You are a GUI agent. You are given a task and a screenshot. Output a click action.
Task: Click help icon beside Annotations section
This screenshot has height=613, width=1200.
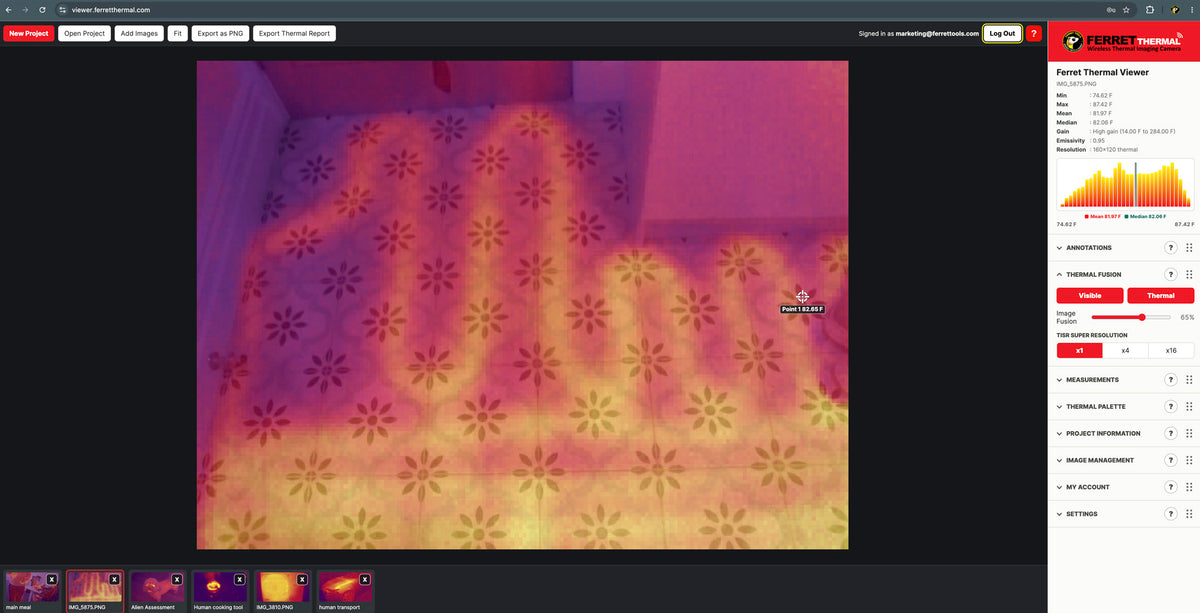click(x=1170, y=248)
